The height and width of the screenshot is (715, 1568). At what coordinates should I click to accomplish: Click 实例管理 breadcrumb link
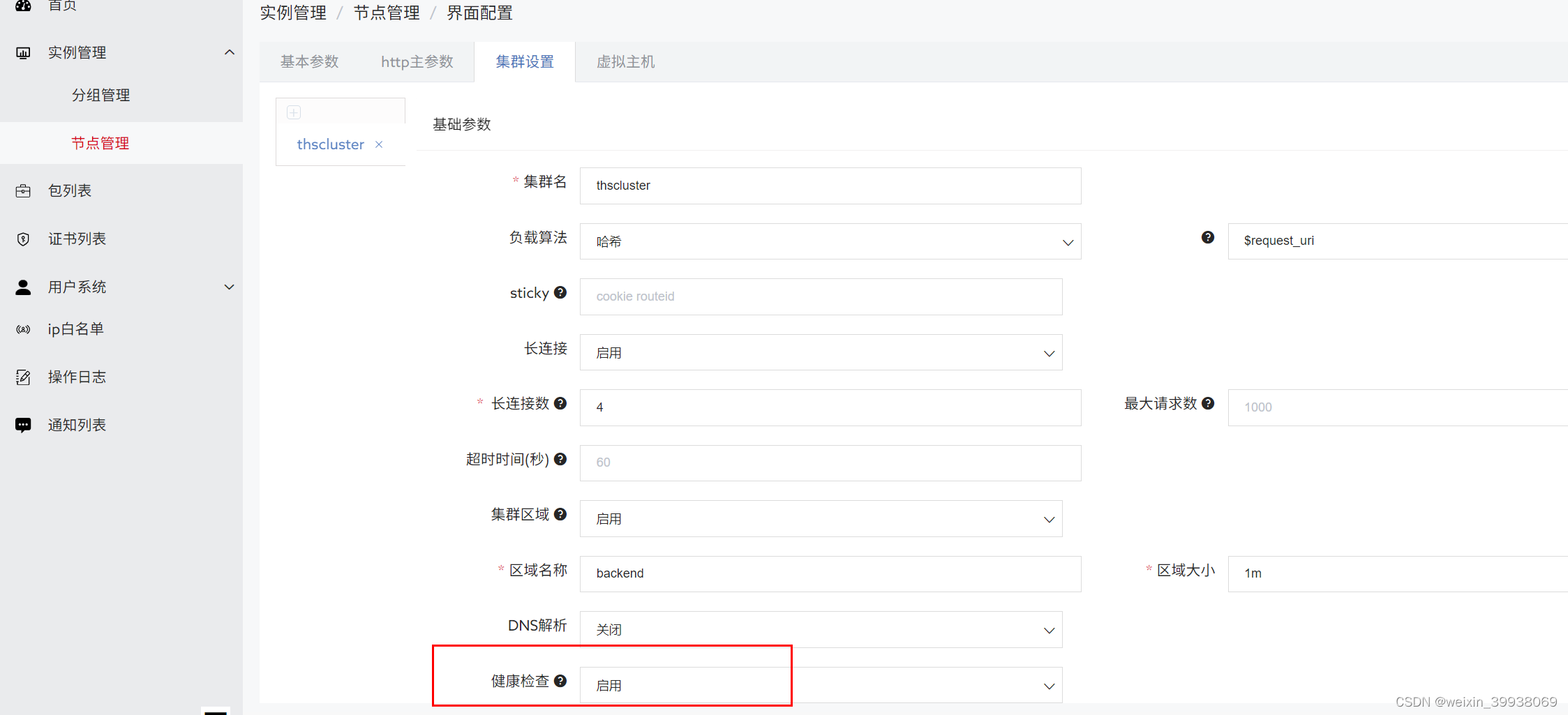click(x=293, y=13)
